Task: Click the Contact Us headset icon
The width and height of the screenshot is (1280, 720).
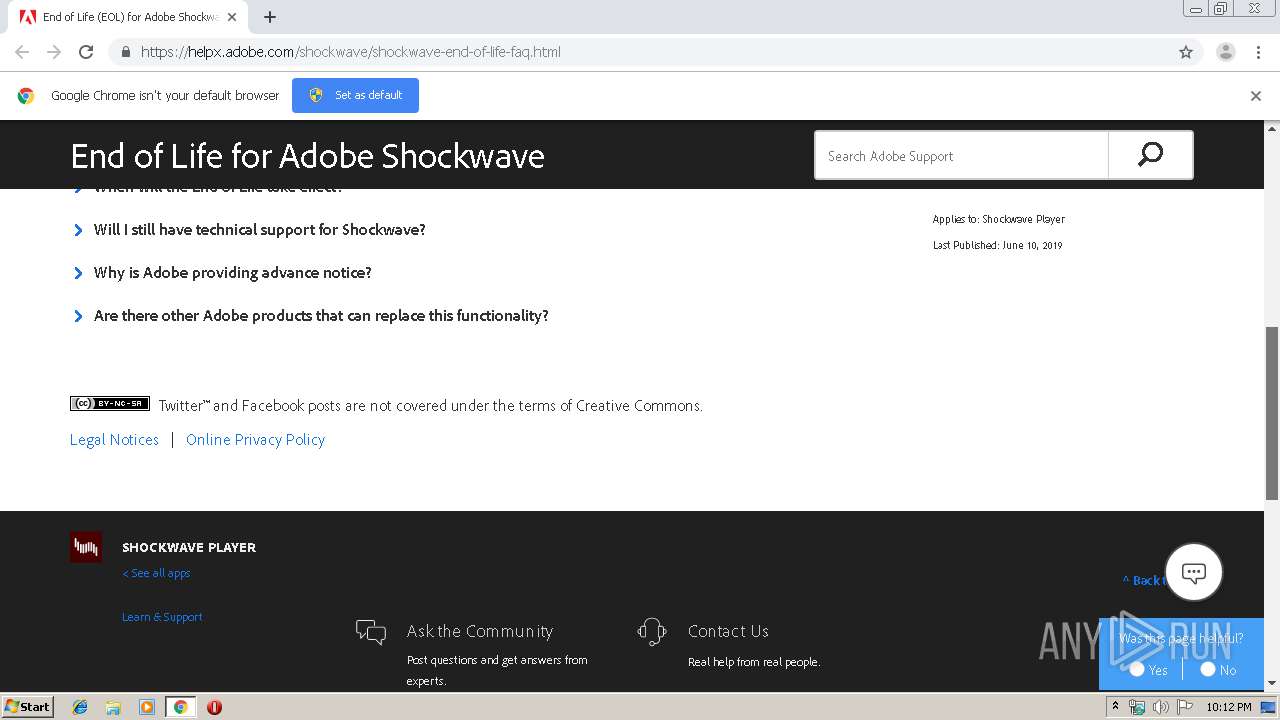Action: pyautogui.click(x=652, y=632)
